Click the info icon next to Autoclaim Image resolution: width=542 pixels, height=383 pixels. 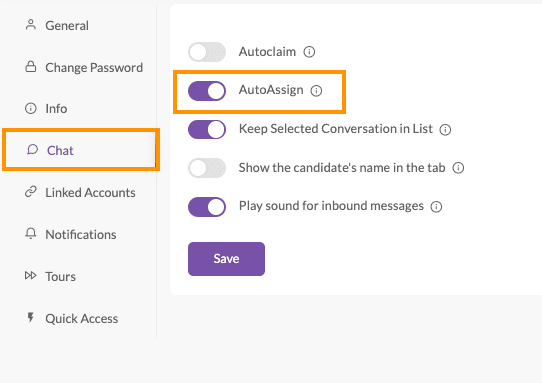(x=309, y=52)
